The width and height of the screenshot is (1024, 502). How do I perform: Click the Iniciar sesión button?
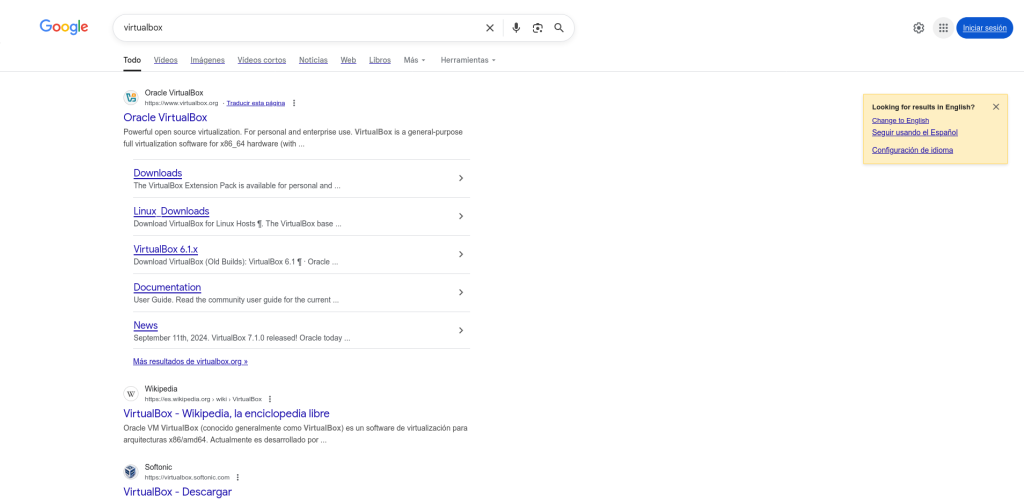pos(984,28)
